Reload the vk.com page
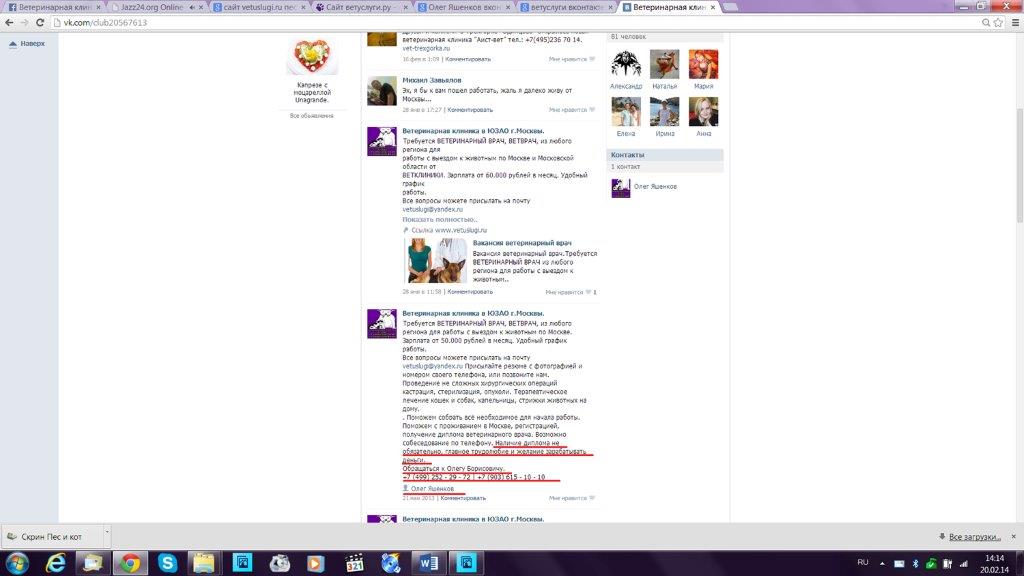The width and height of the screenshot is (1024, 576). (40, 22)
